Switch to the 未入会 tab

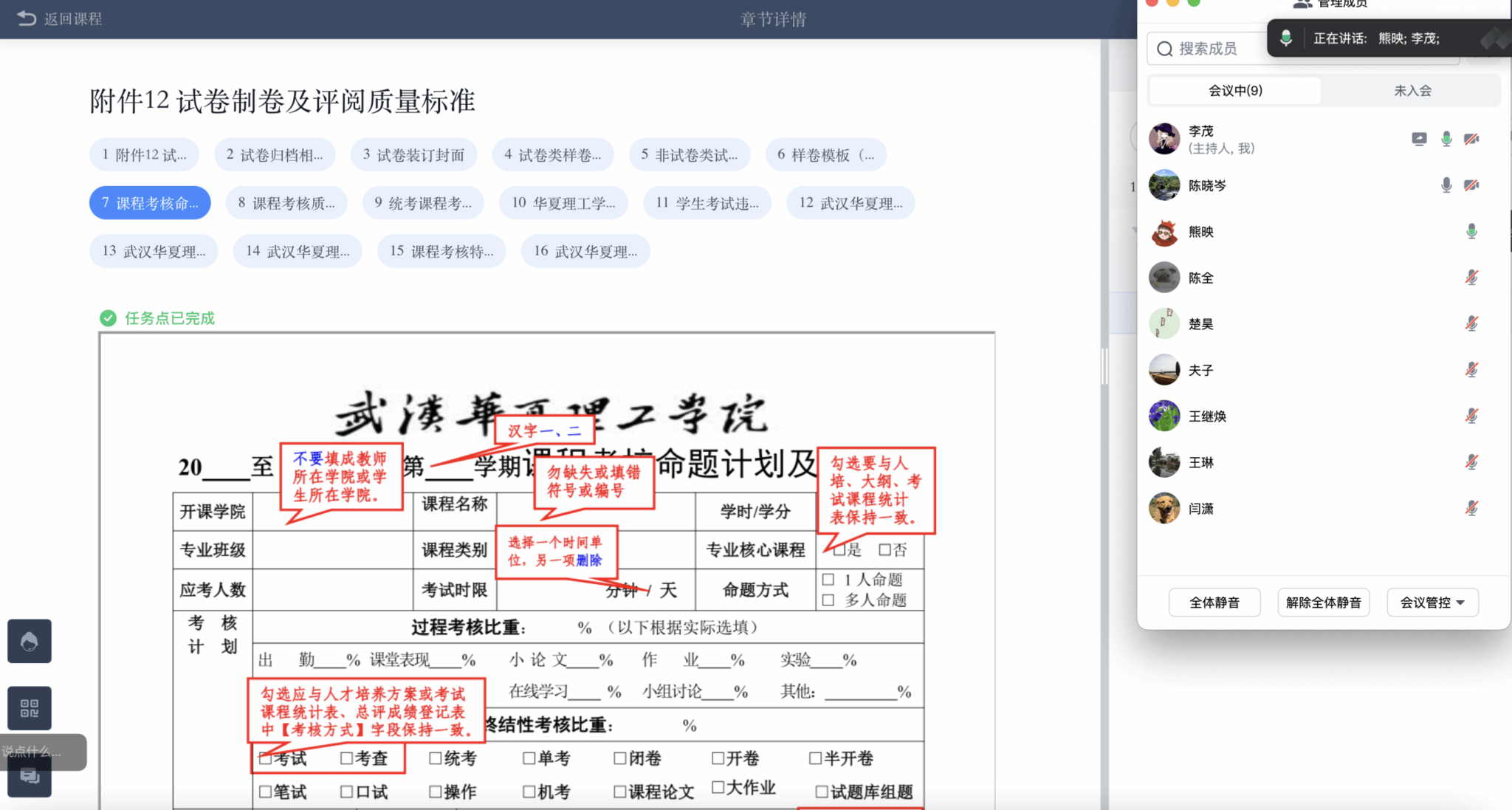pyautogui.click(x=1412, y=91)
